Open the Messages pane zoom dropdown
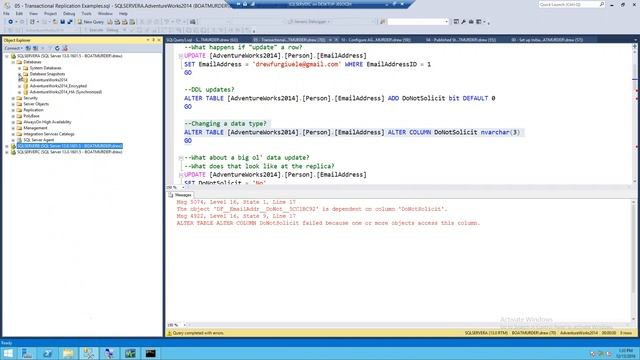Image resolution: width=640 pixels, height=360 pixels. click(x=184, y=325)
